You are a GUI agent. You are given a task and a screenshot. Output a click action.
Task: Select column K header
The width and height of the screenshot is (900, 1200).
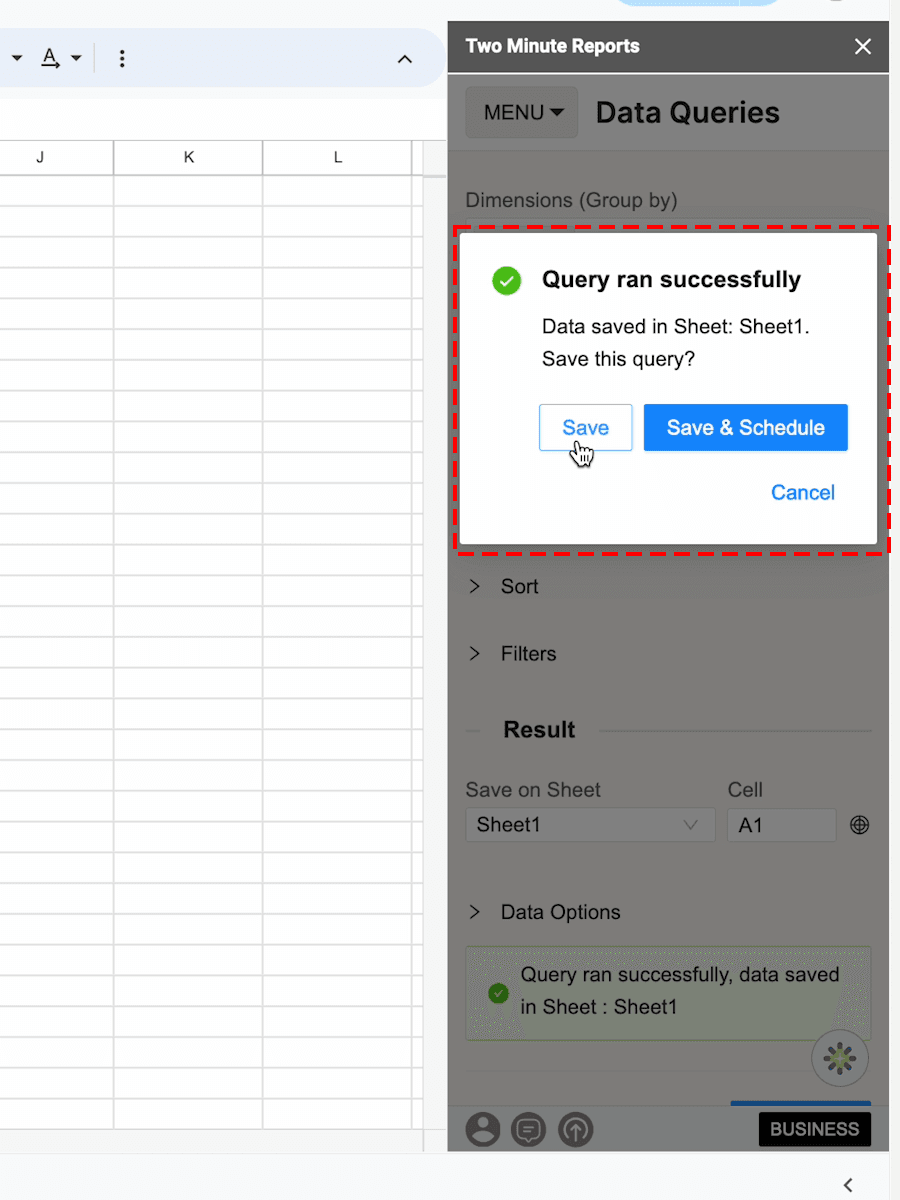[x=189, y=157]
